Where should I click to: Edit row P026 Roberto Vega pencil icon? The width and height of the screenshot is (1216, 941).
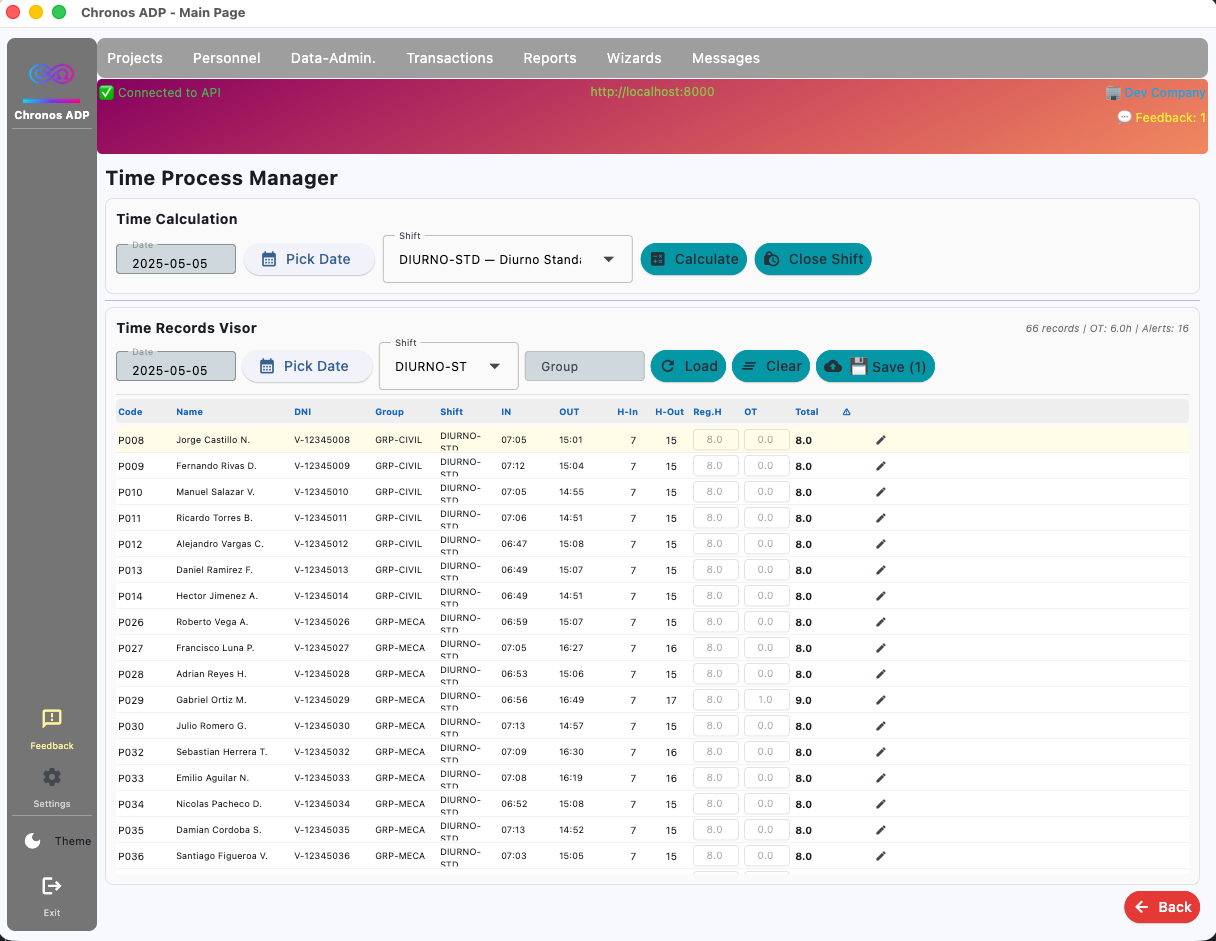(x=881, y=622)
